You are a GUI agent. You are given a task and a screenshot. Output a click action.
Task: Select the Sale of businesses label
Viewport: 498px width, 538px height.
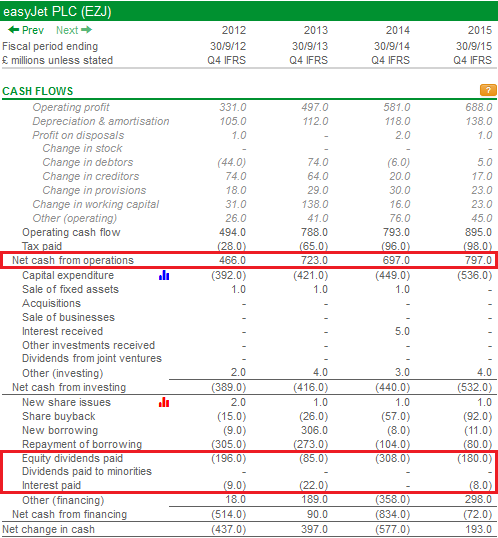click(x=68, y=317)
